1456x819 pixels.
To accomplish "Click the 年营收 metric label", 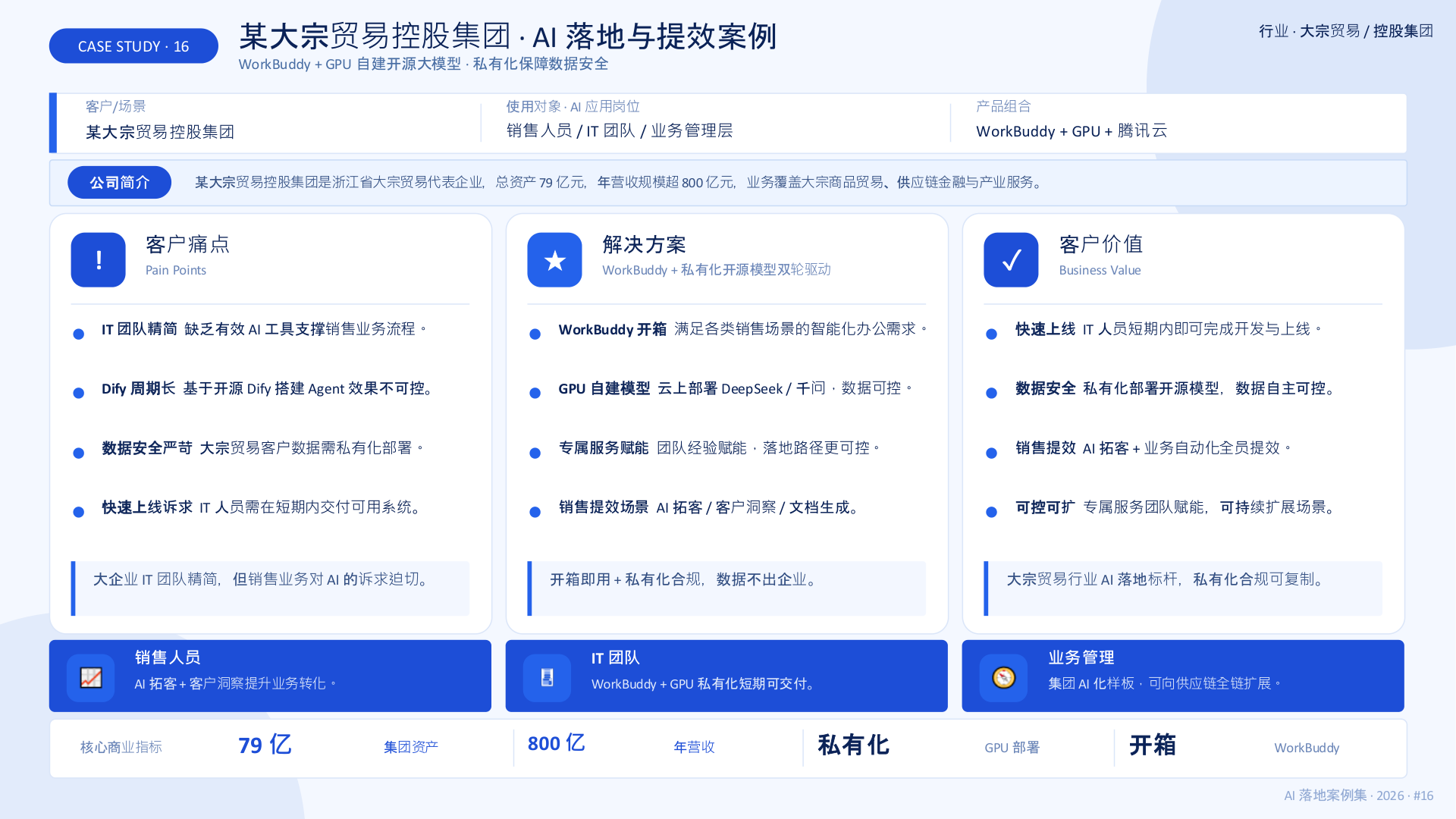I will click(x=694, y=748).
